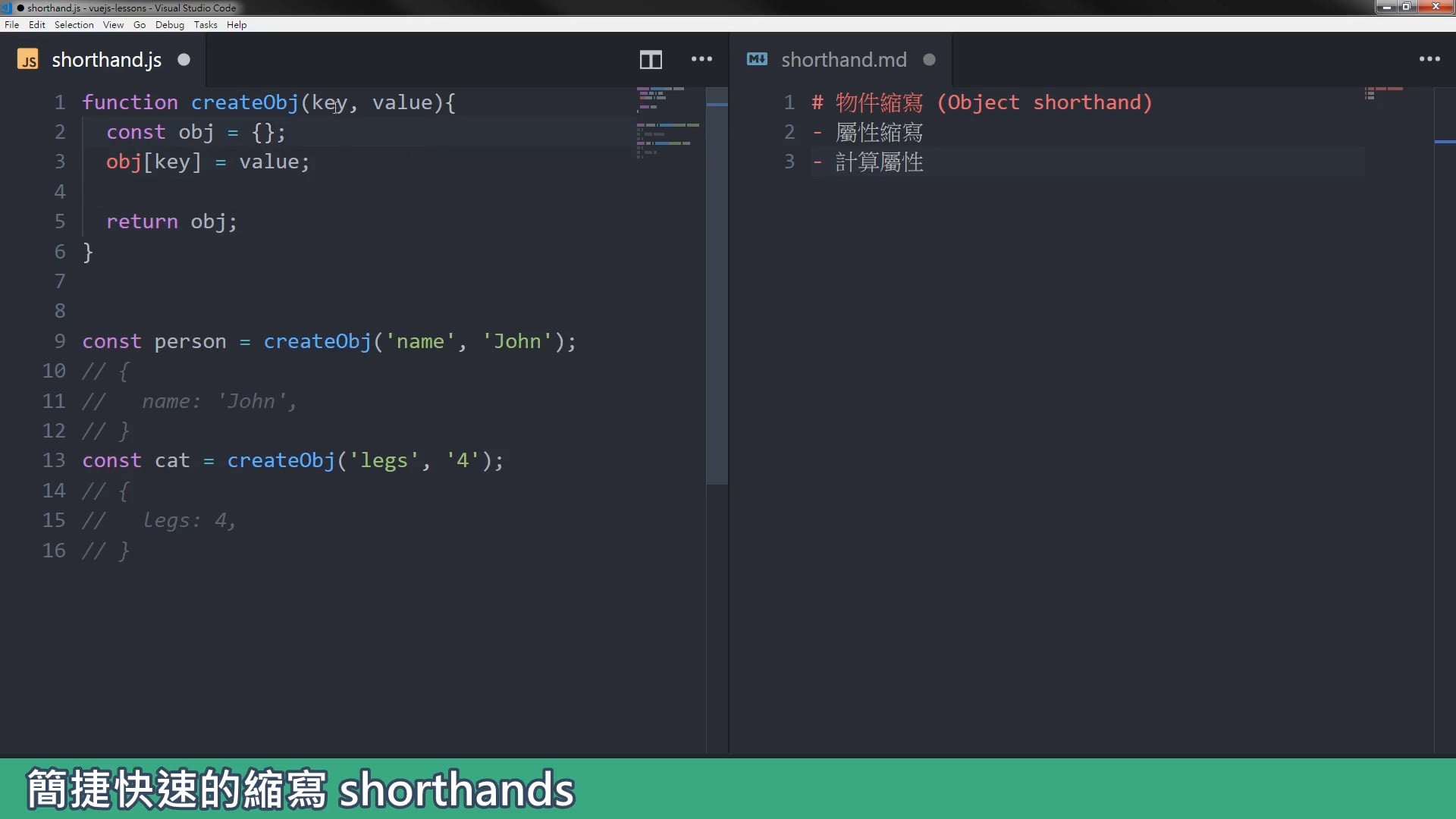Open the Debug menu

170,24
